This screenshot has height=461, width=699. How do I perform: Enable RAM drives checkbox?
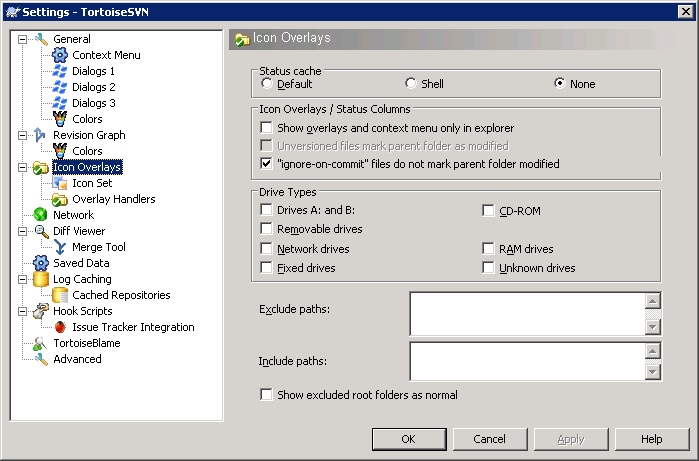coord(488,248)
